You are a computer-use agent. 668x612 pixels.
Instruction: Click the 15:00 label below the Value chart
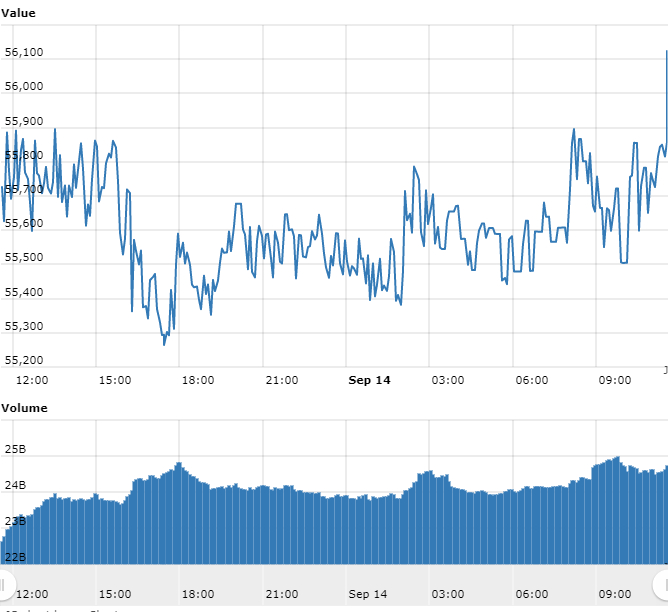coord(115,380)
